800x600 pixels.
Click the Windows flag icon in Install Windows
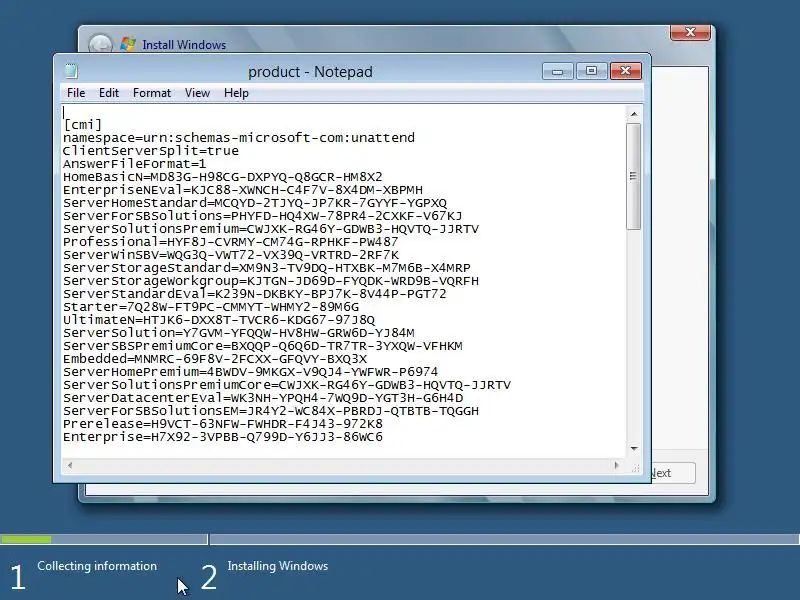click(128, 44)
